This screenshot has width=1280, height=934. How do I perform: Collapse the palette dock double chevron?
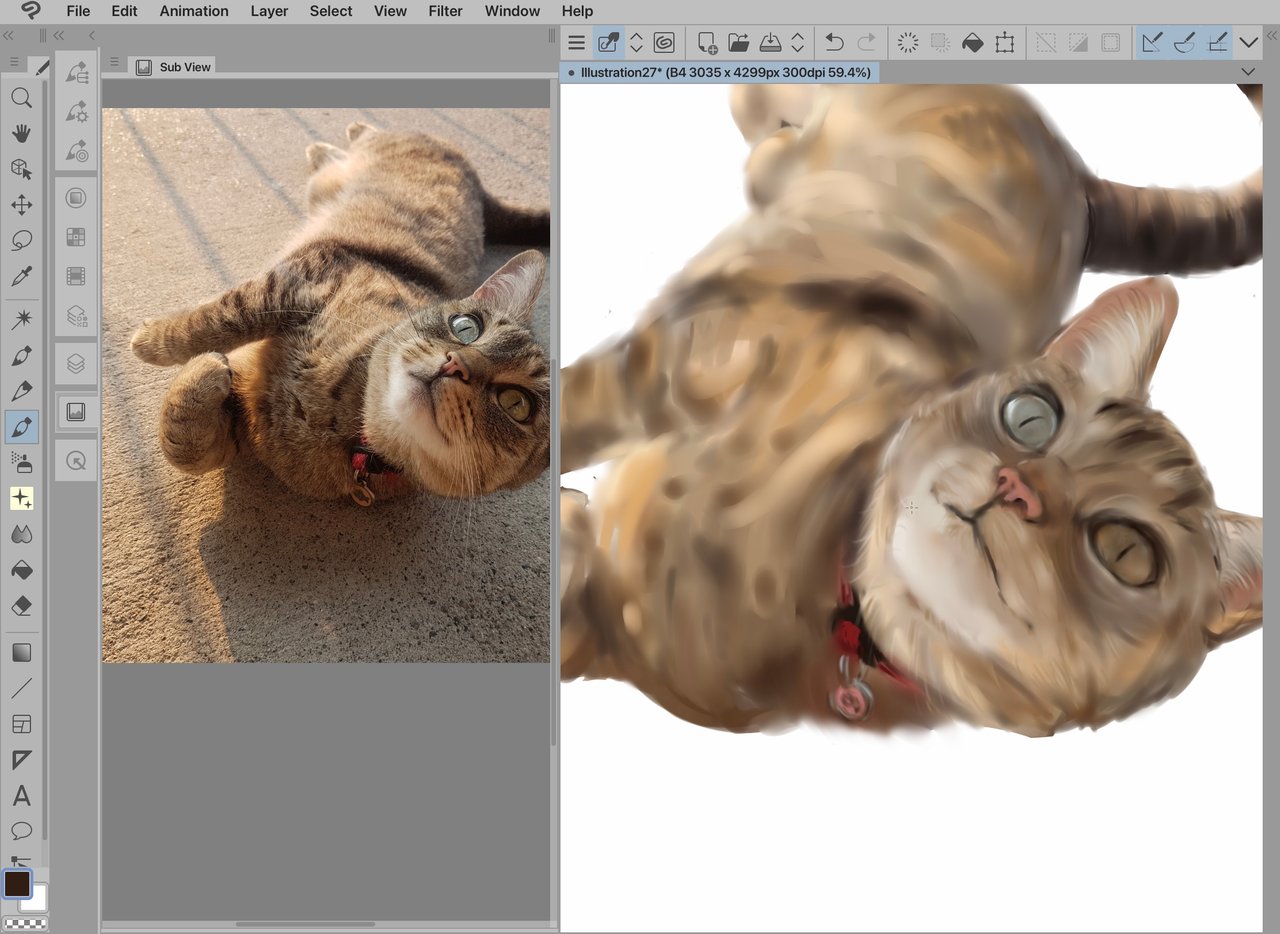59,35
